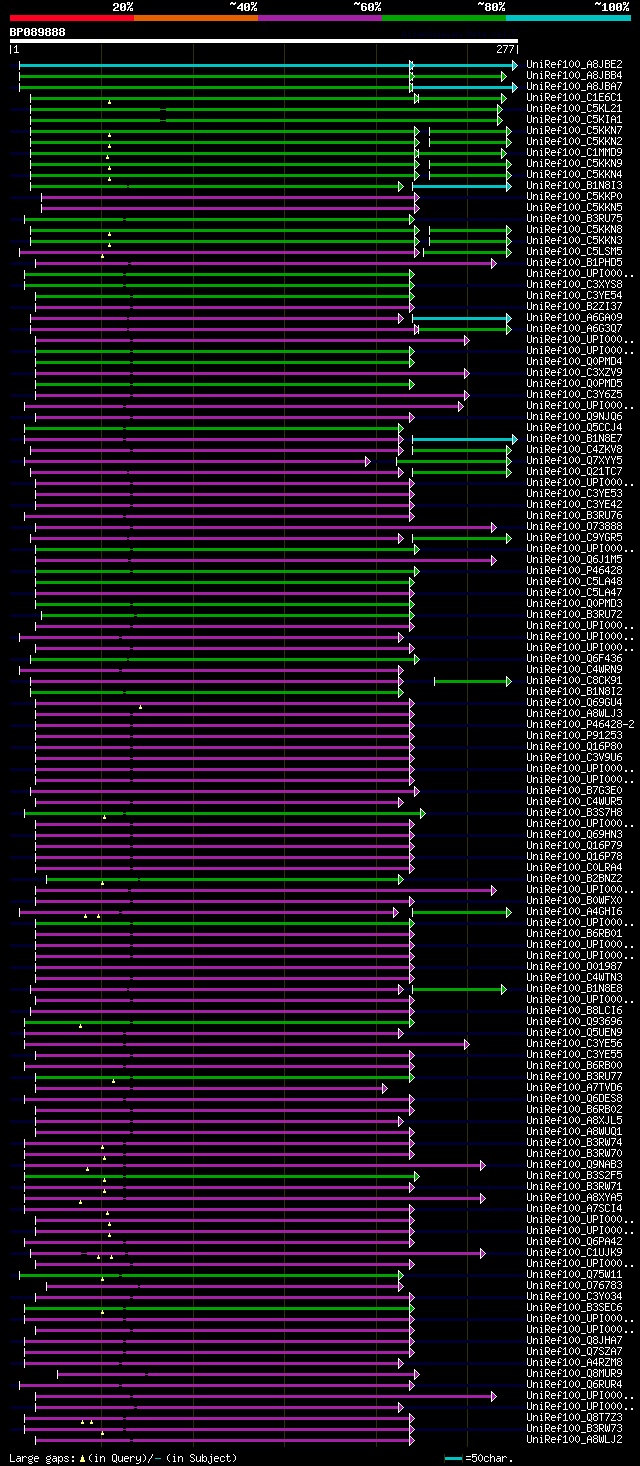Select the last hit UniRef100_A8WLJ2

click(x=574, y=1439)
